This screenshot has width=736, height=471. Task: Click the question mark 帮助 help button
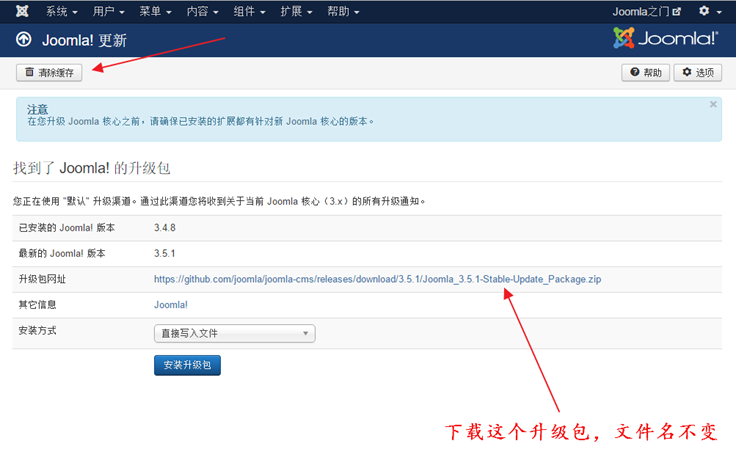(645, 73)
